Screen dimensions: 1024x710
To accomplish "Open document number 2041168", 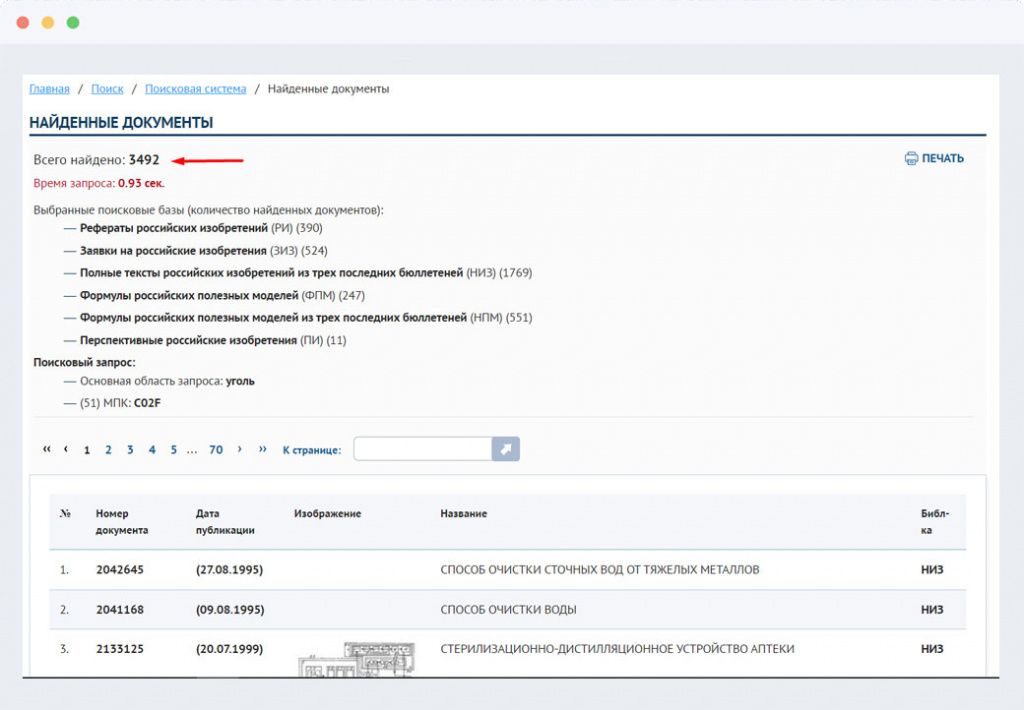I will (x=120, y=610).
